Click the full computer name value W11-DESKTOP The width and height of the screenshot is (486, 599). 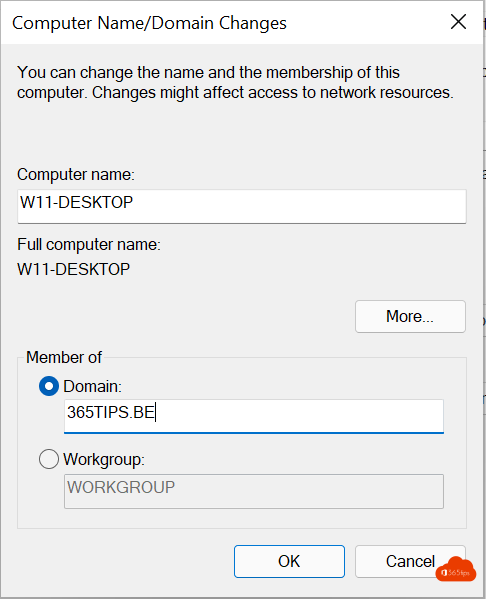pos(74,269)
